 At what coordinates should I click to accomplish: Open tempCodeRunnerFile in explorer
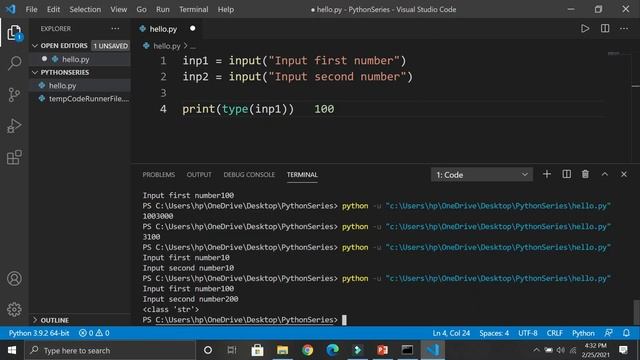tap(80, 99)
